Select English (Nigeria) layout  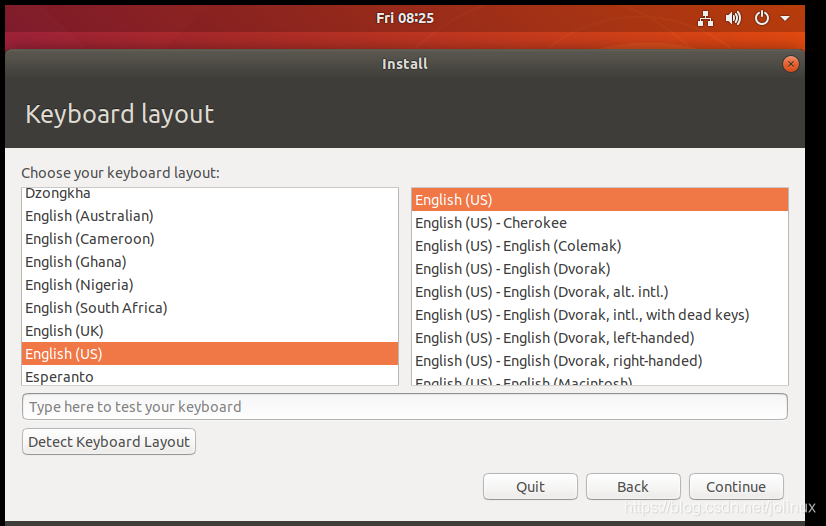coord(210,285)
